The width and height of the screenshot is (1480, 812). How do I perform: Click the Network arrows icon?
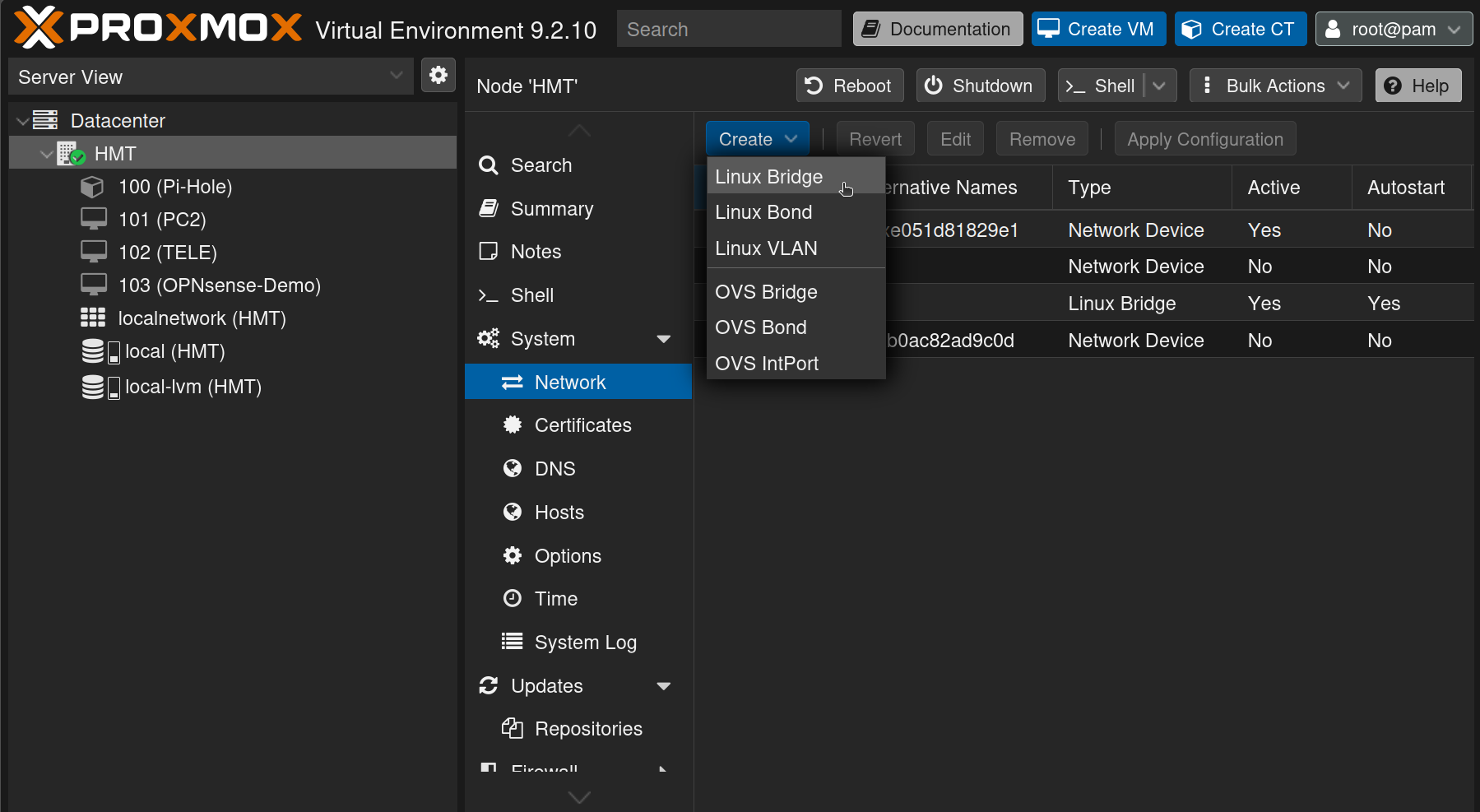coord(513,383)
